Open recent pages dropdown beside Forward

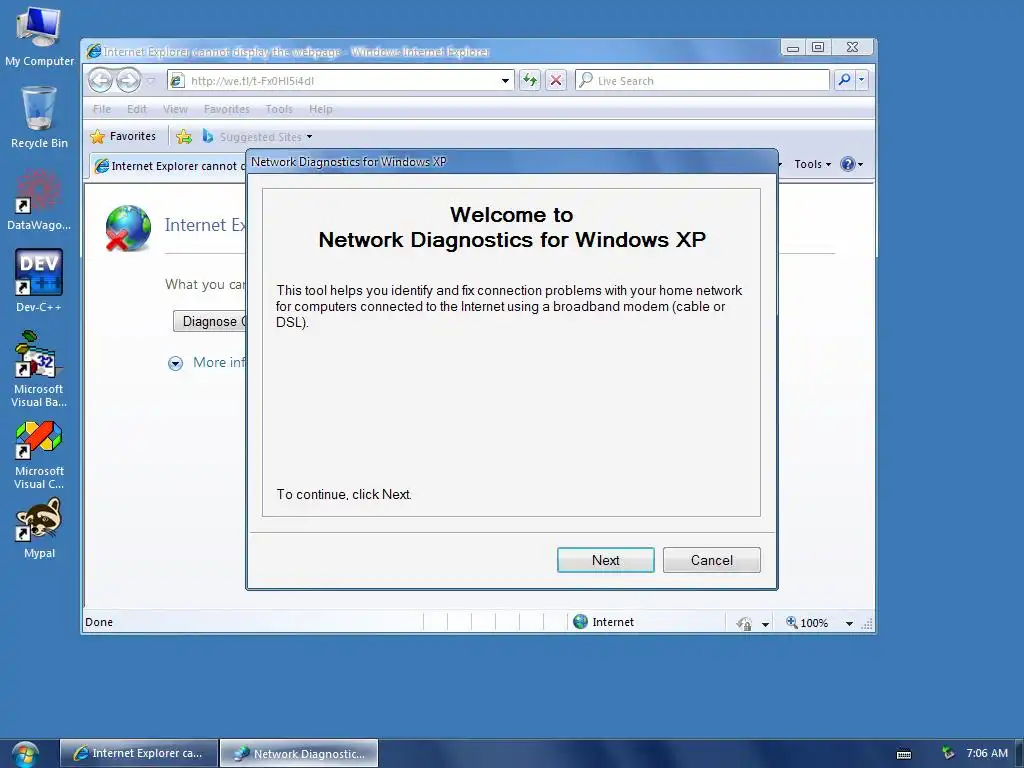point(151,81)
